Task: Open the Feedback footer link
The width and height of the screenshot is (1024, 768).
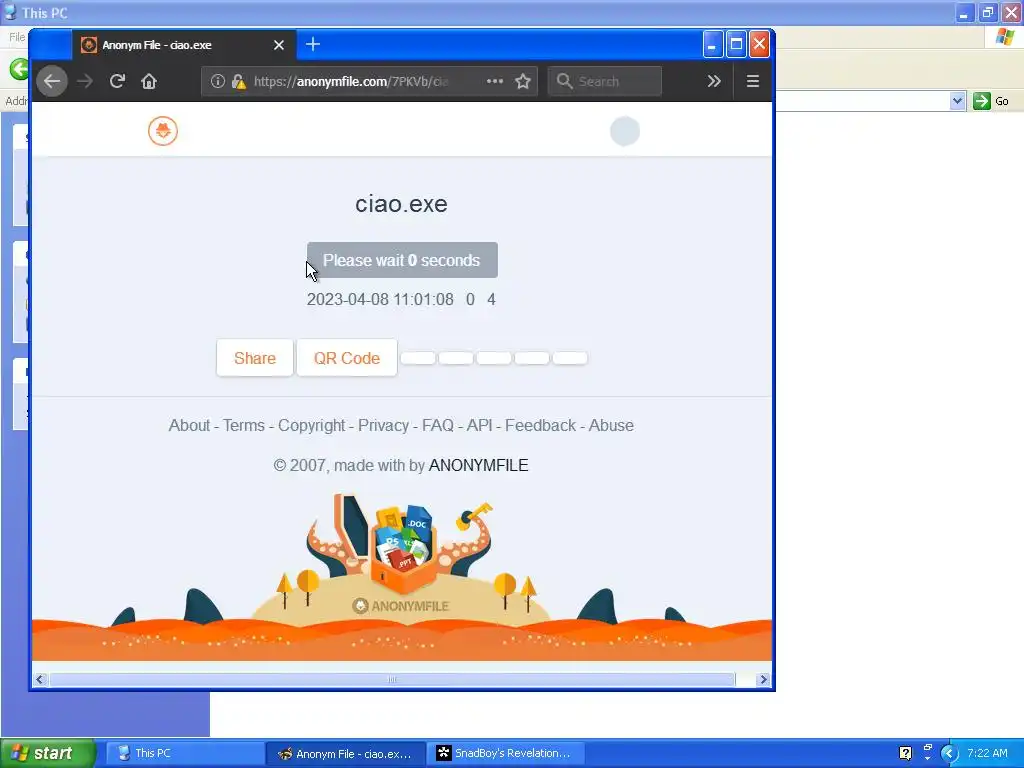Action: tap(540, 425)
